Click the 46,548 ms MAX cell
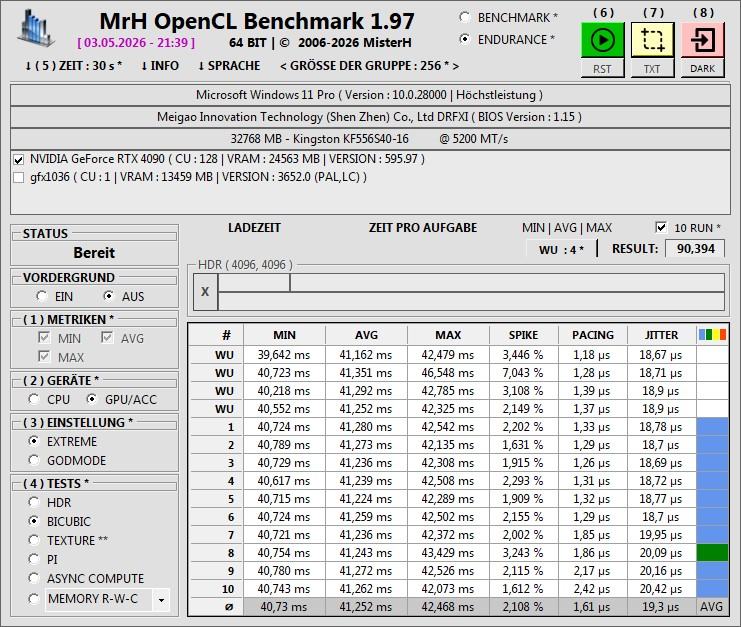Image resolution: width=741 pixels, height=627 pixels. 448,373
